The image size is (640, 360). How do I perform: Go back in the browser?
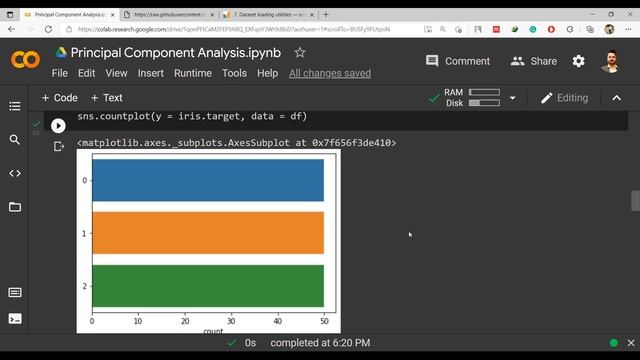pos(11,29)
